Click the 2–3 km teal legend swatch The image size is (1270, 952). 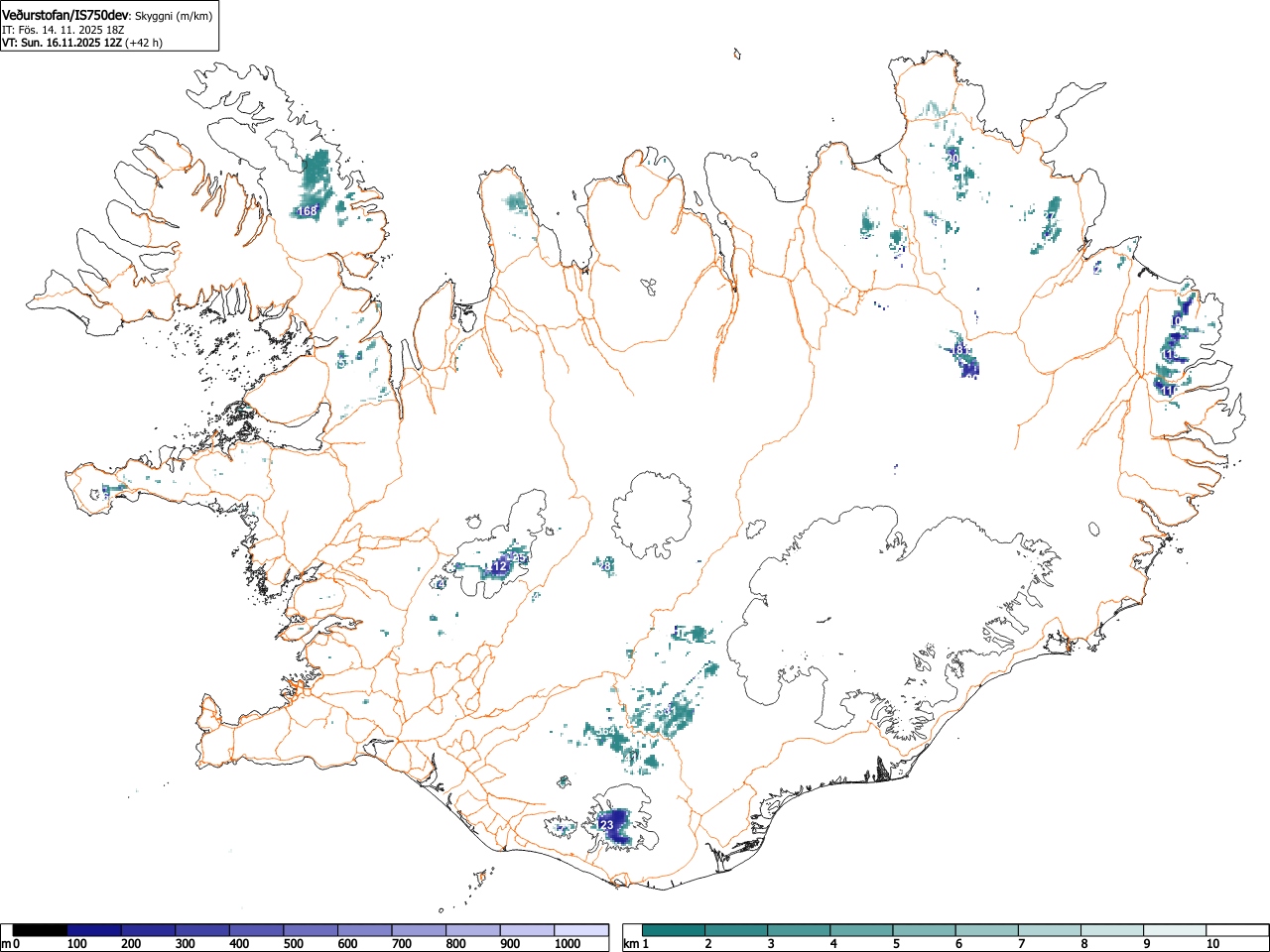[x=736, y=930]
